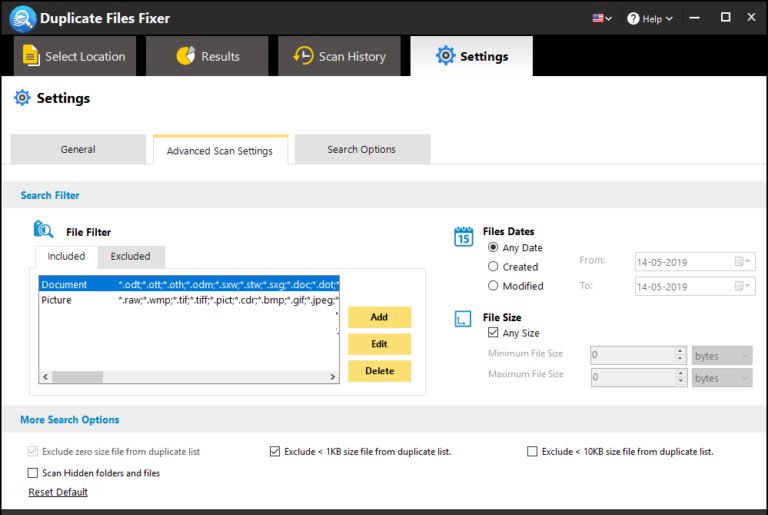The image size is (768, 515).
Task: Click the File Size ruler icon
Action: [463, 319]
